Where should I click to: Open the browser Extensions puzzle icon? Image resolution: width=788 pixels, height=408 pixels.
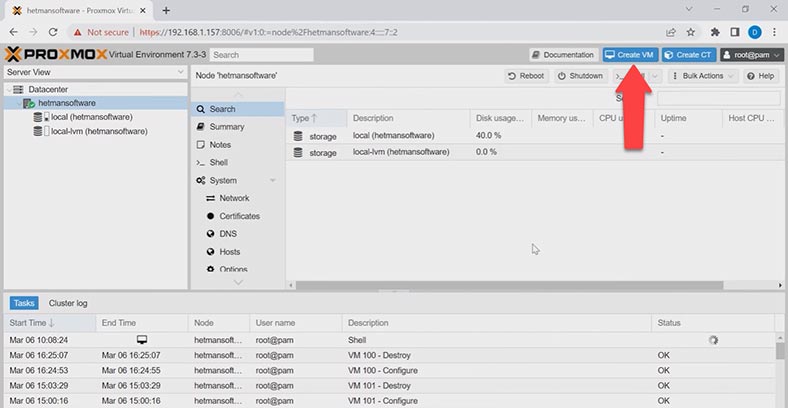[715, 32]
